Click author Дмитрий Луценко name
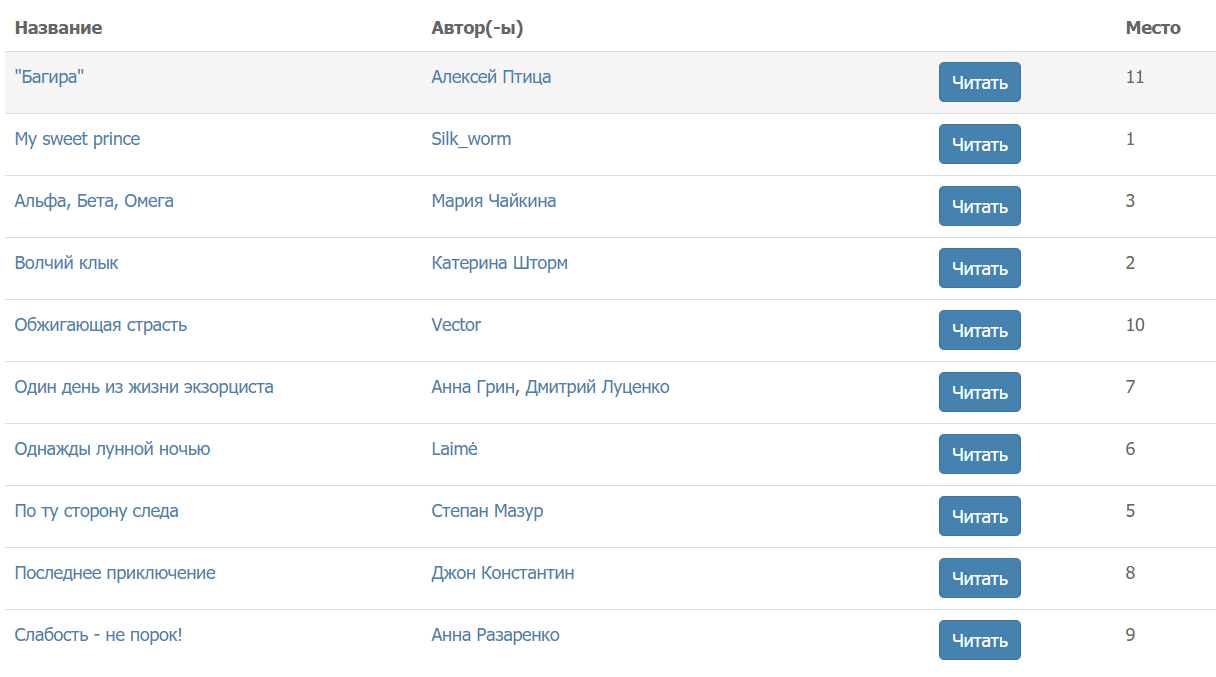The width and height of the screenshot is (1216, 677). click(598, 387)
